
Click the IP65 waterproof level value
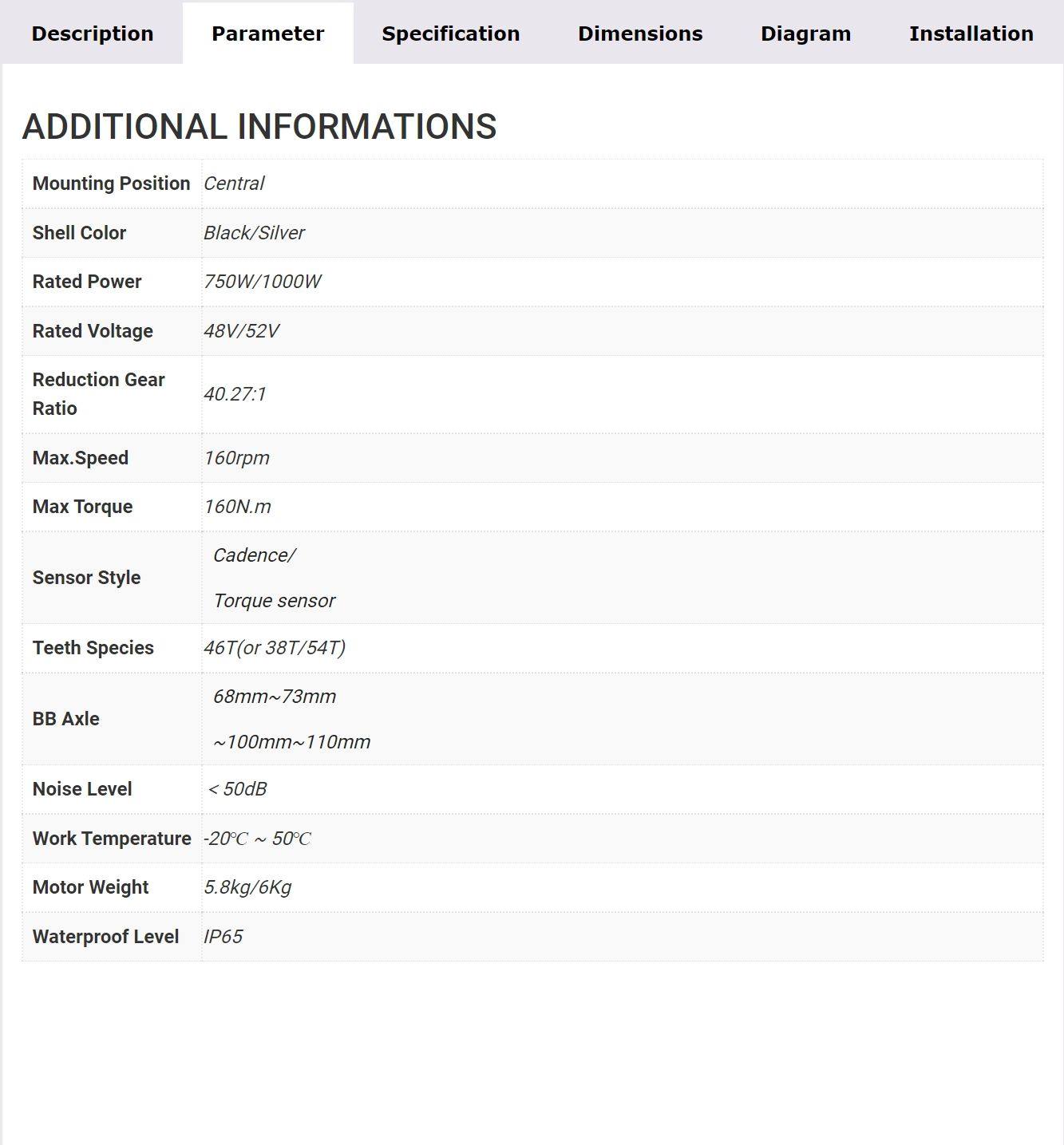(x=223, y=937)
